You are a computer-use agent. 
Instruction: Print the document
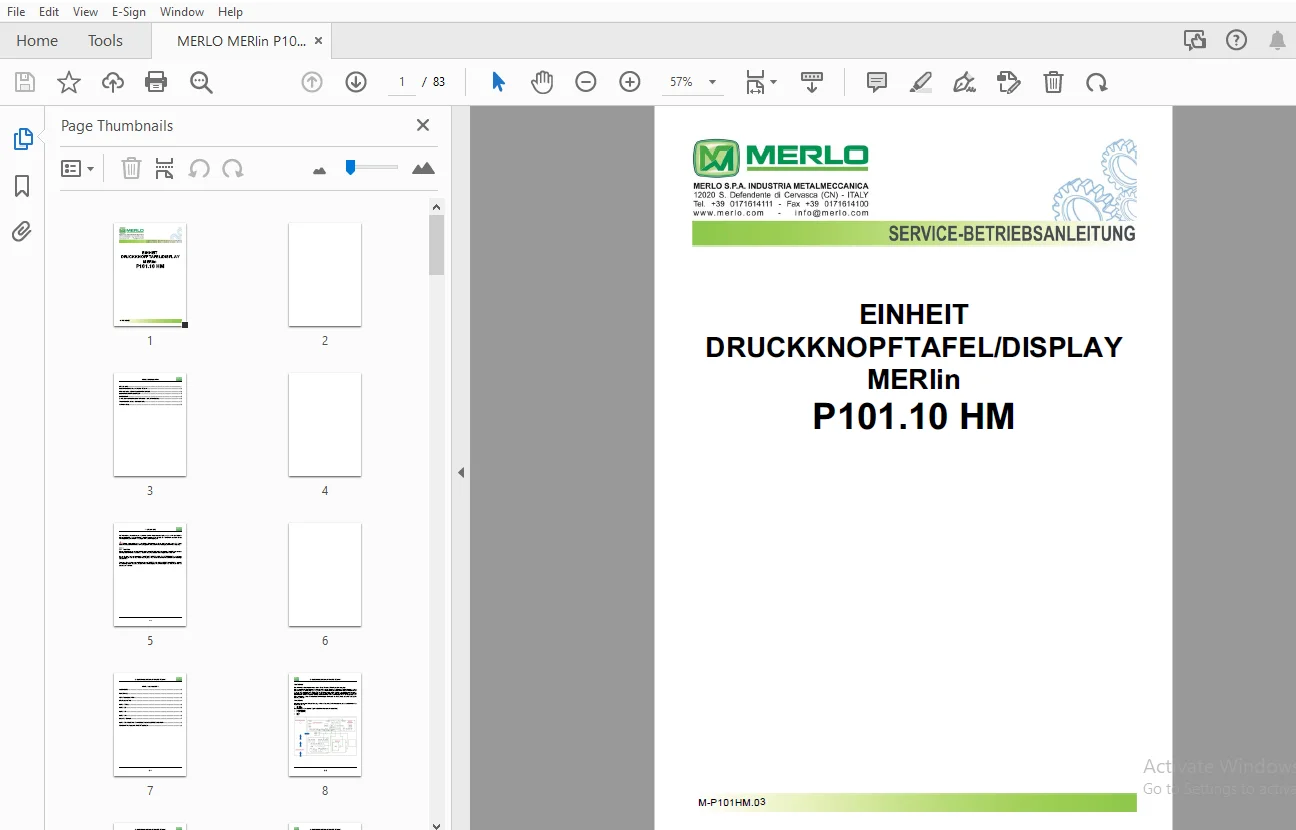156,82
